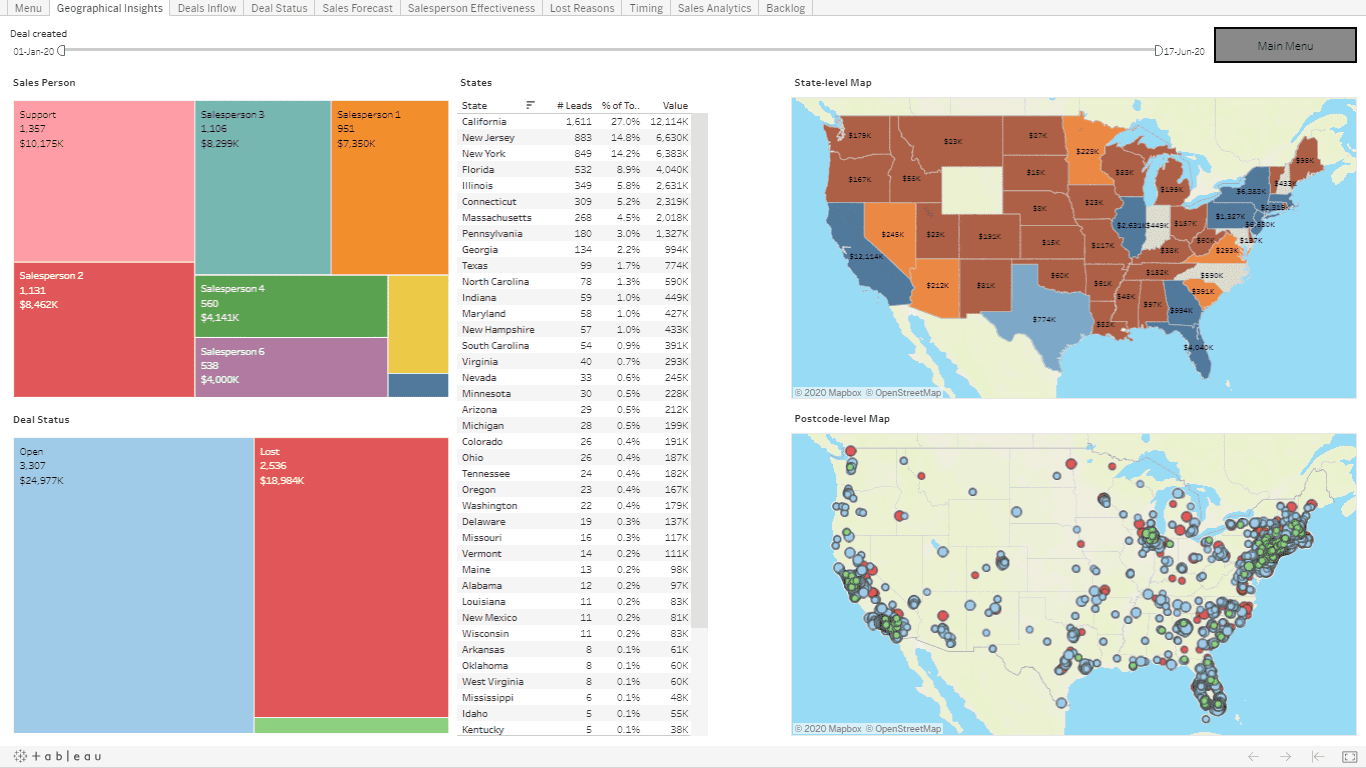Select the Illinois row

click(575, 185)
